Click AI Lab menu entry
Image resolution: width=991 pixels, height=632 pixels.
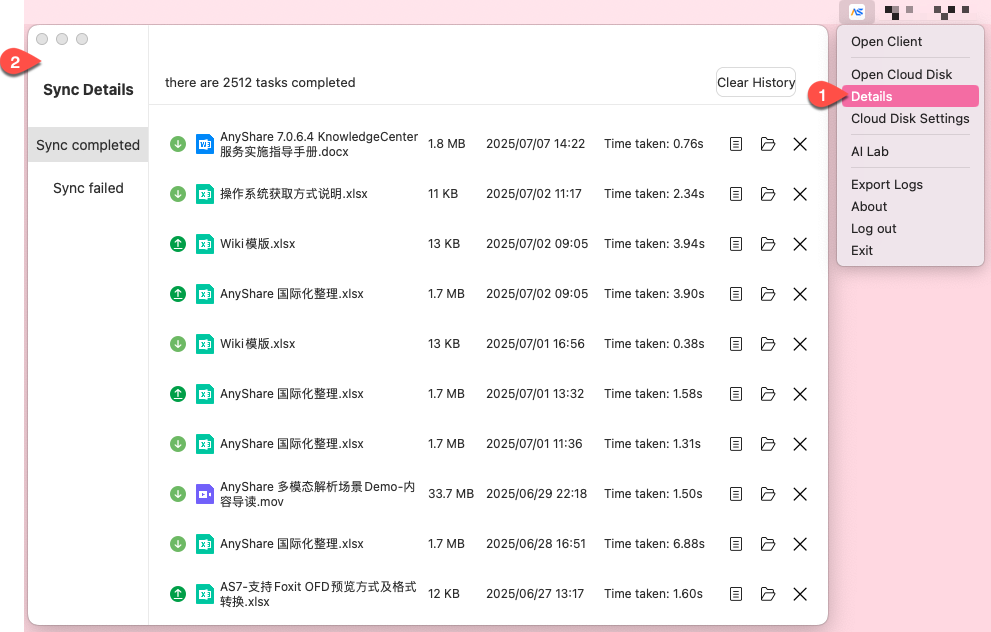pyautogui.click(x=869, y=151)
